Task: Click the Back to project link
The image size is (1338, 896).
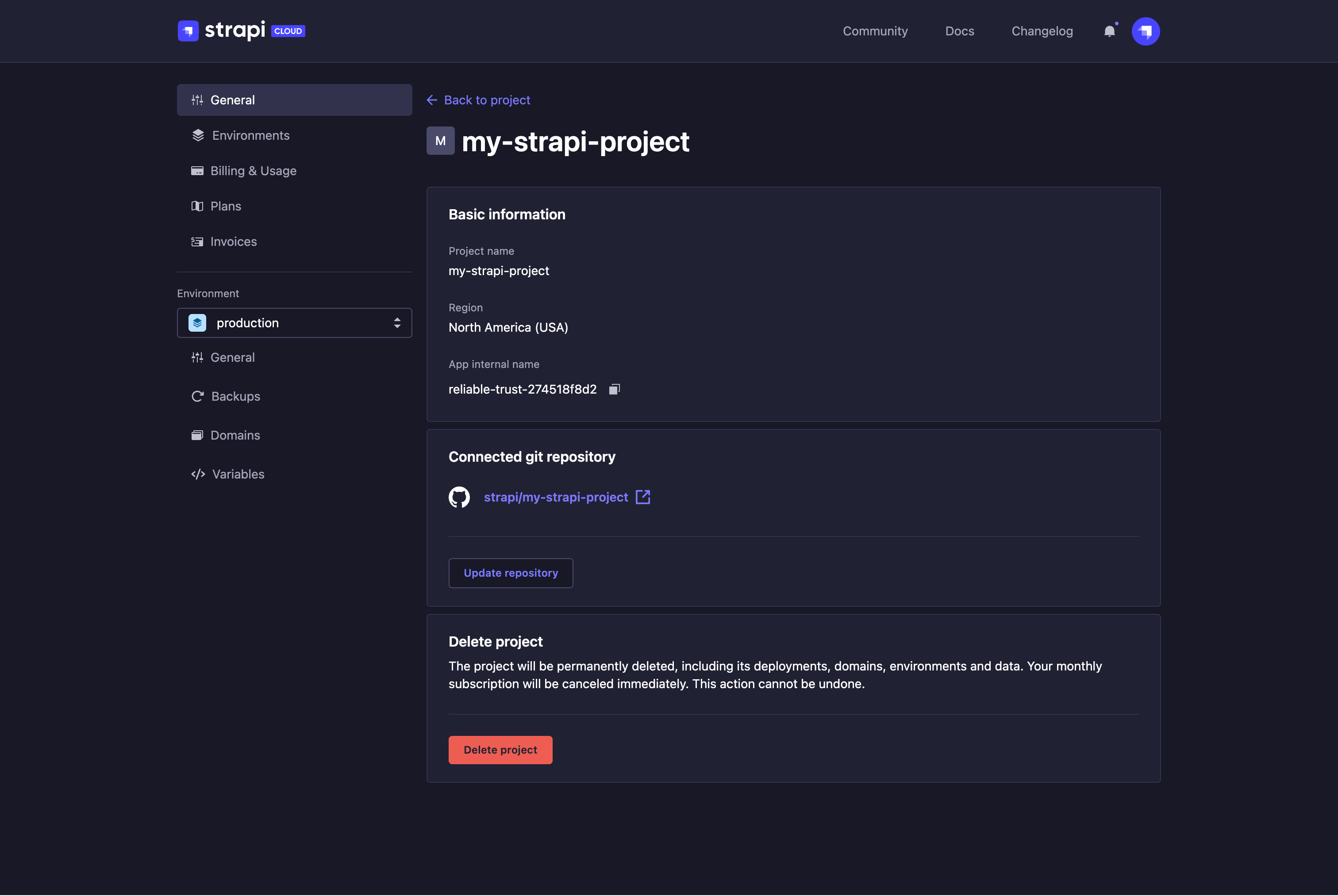Action: coord(478,99)
